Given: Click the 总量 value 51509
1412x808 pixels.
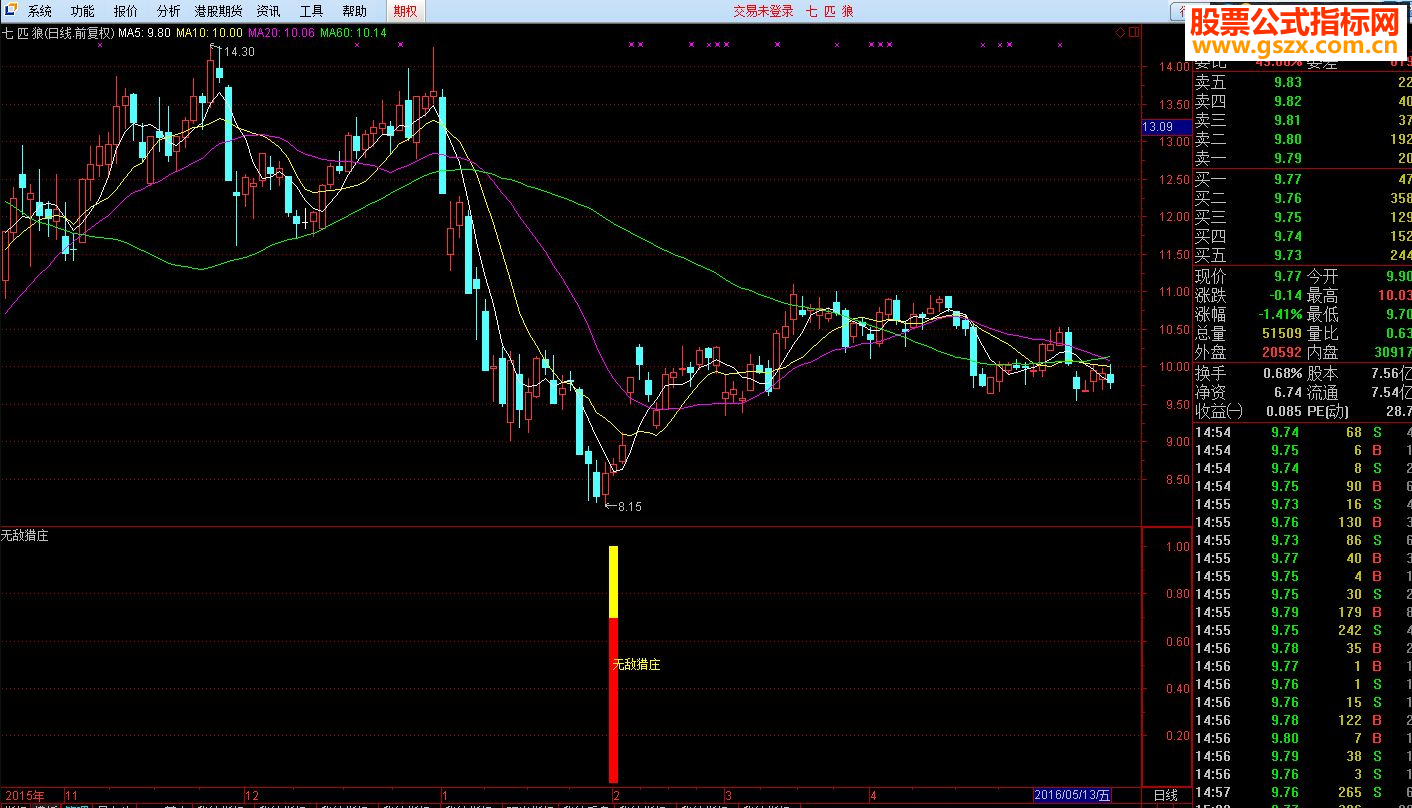Looking at the screenshot, I should point(1281,334).
